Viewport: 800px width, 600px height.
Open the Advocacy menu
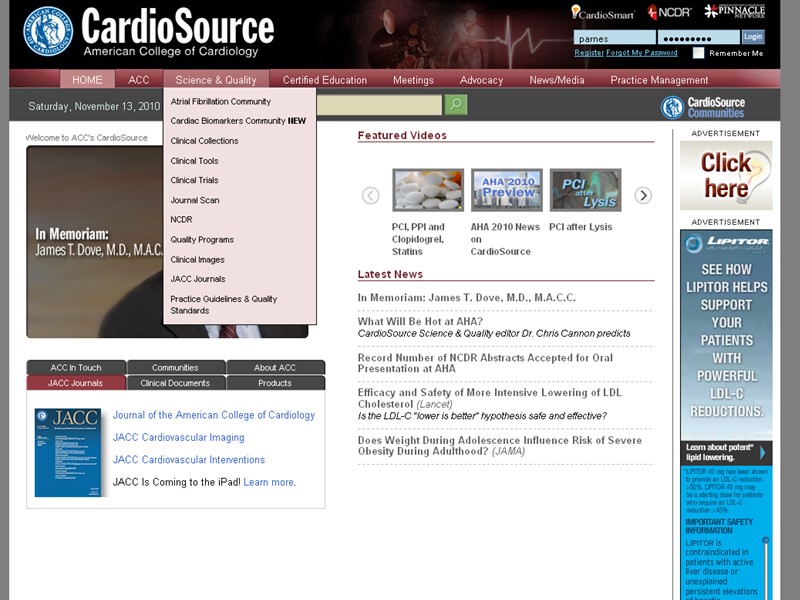click(481, 80)
